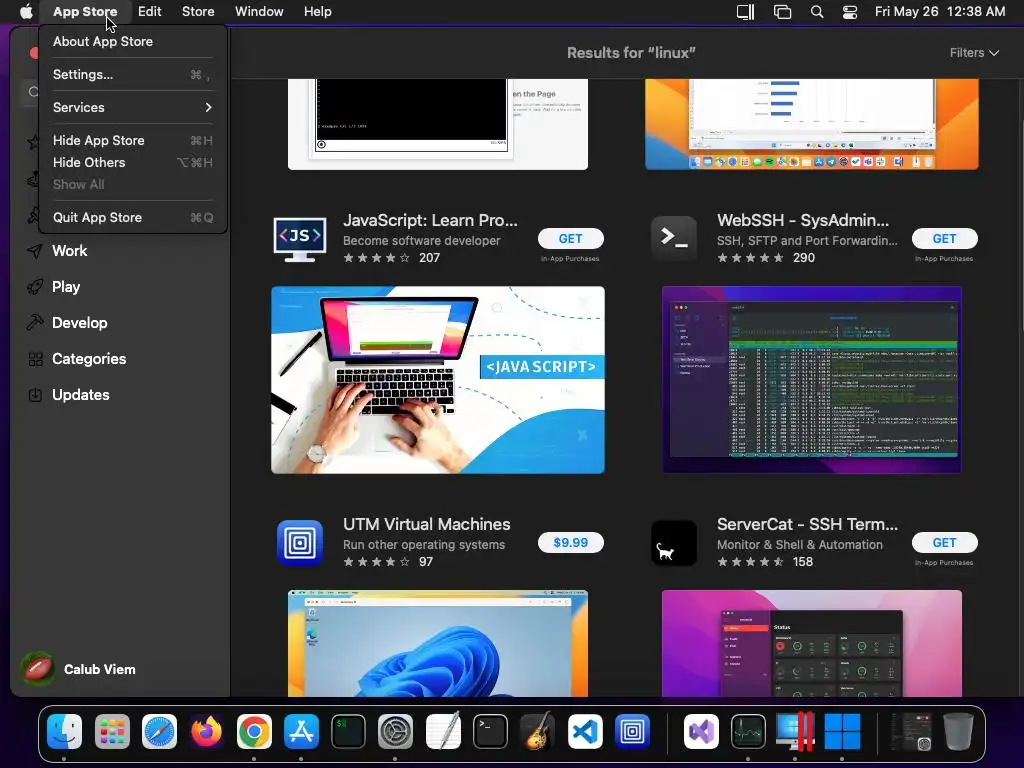The image size is (1024, 768).
Task: Open Activity Monitor from the Dock
Action: click(748, 731)
